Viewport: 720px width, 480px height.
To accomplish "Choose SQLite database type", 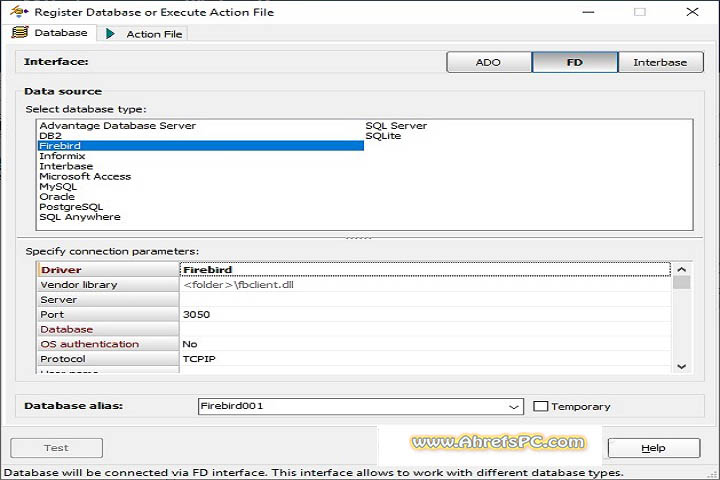I will click(x=383, y=136).
